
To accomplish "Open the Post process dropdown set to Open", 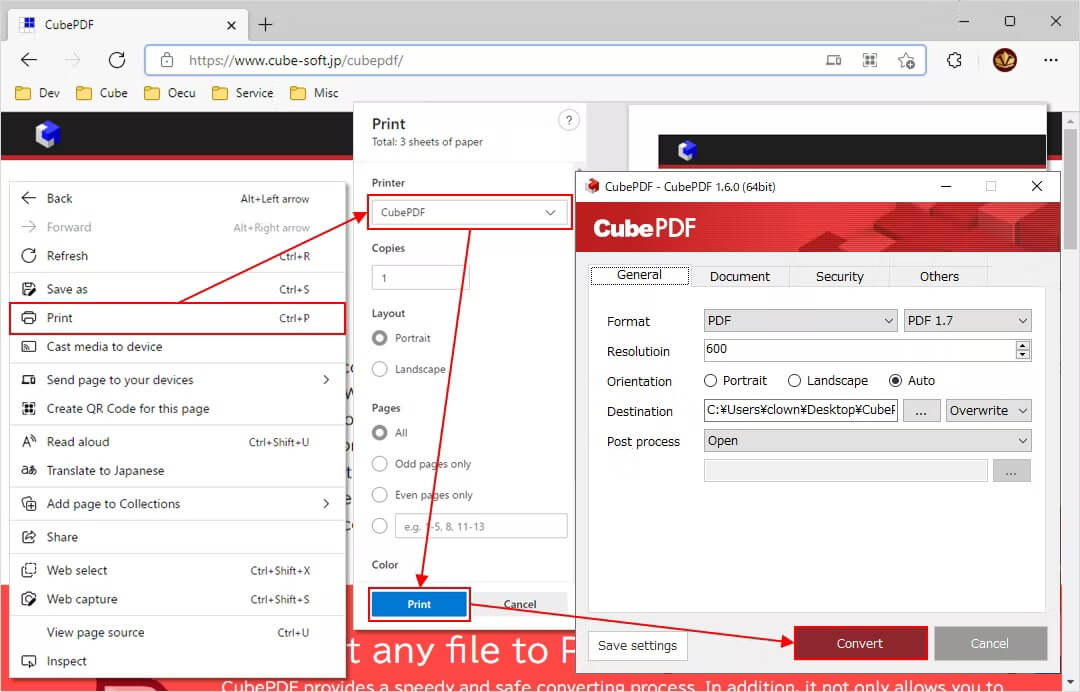I will click(866, 440).
